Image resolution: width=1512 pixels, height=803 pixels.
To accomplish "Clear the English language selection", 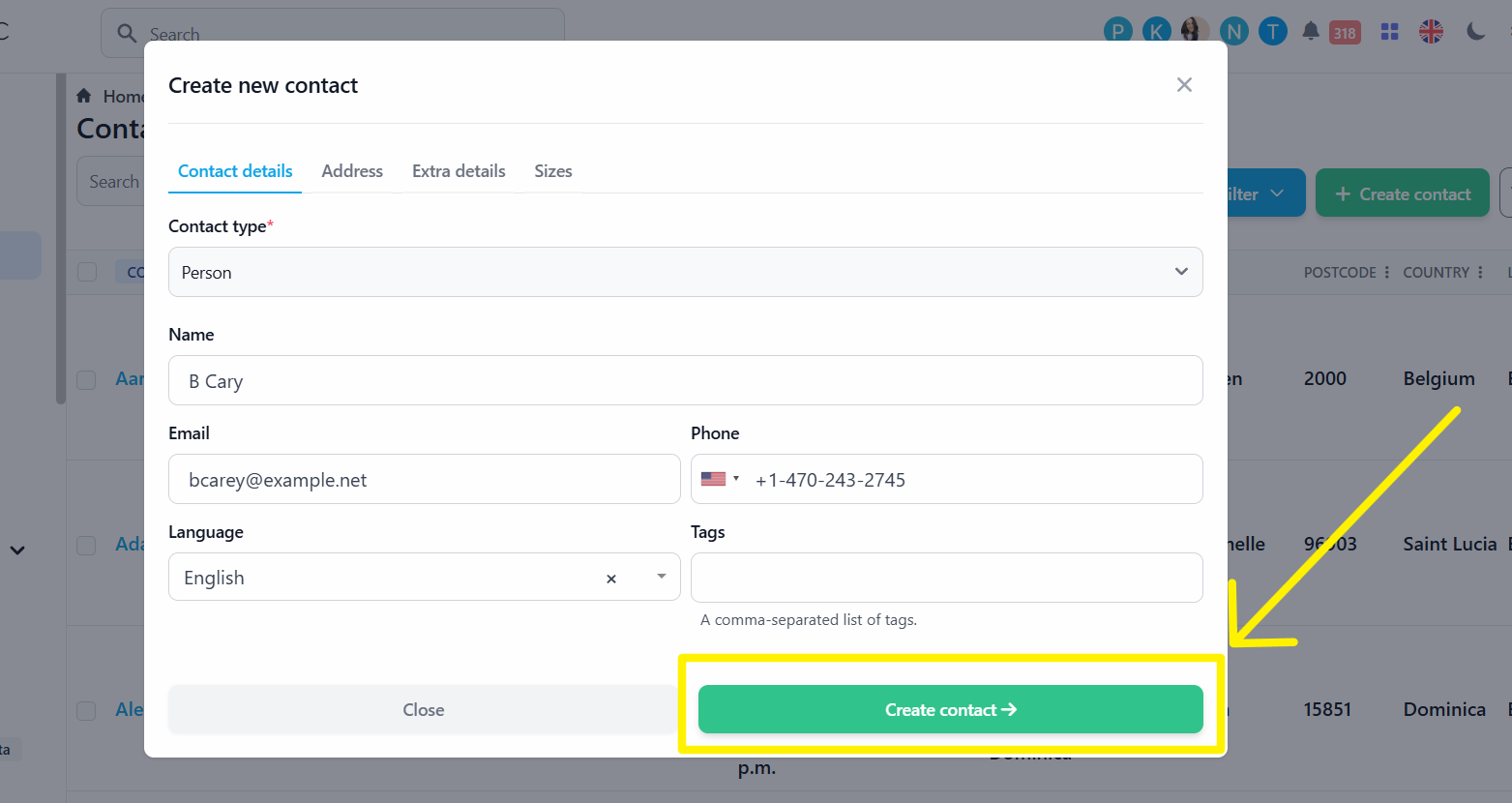I will click(611, 579).
